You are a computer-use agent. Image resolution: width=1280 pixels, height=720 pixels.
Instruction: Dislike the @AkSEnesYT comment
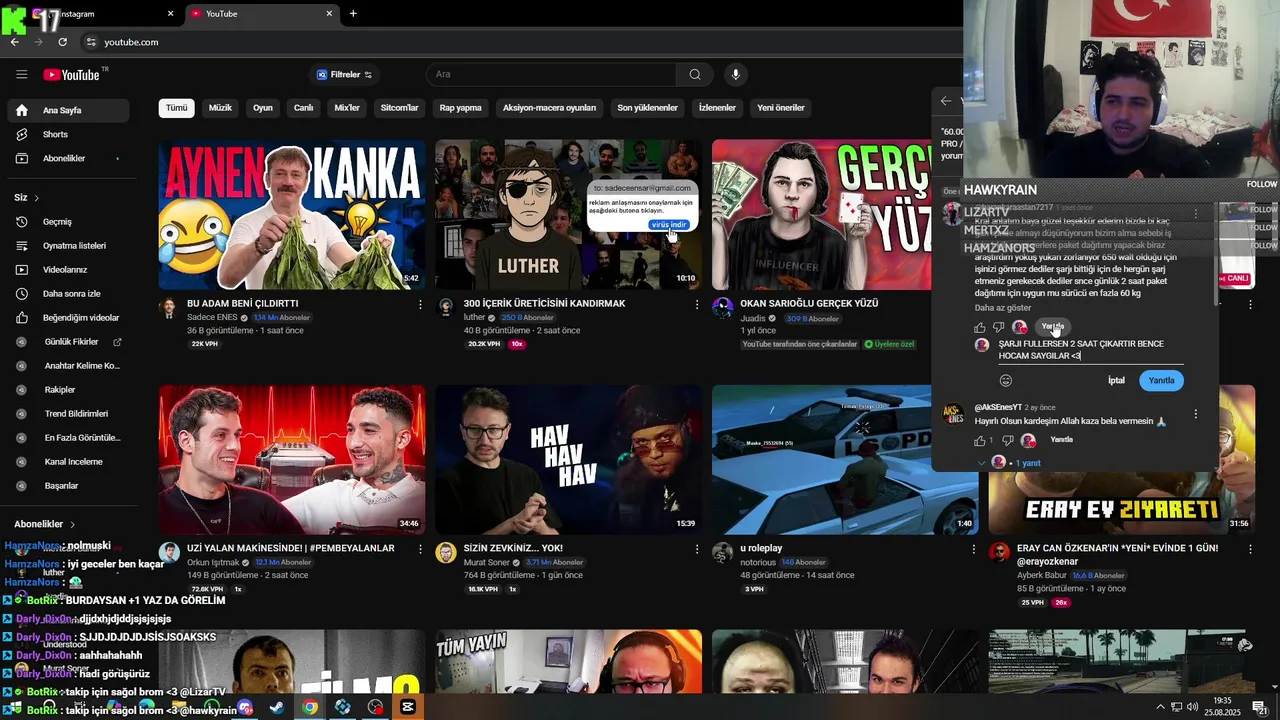1007,440
